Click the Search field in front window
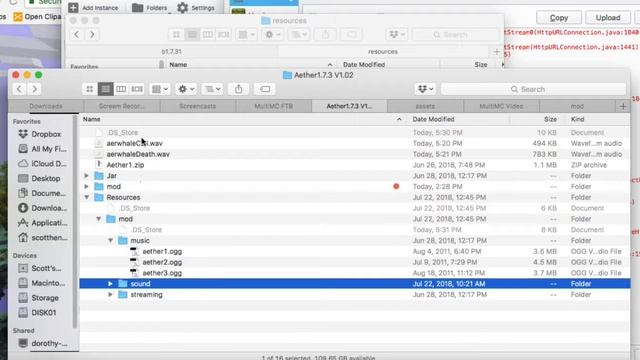The image size is (640, 360). pyautogui.click(x=533, y=89)
